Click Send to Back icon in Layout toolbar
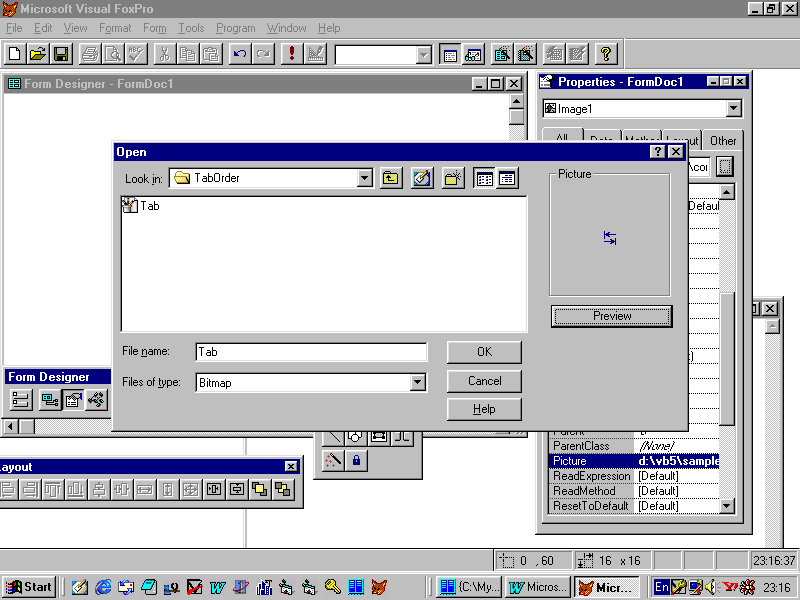 coord(283,490)
